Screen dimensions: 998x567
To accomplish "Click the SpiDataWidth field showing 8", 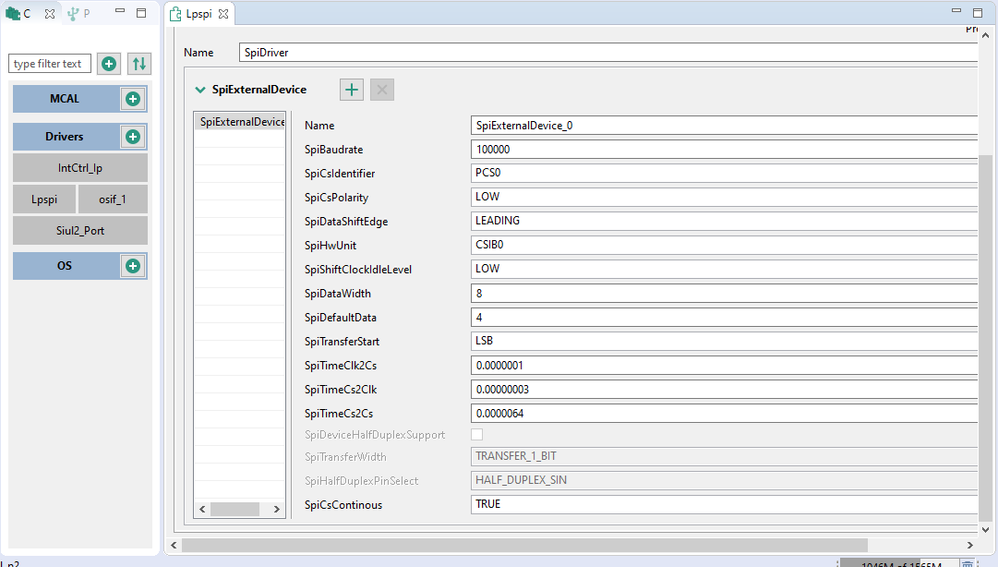I will click(x=724, y=293).
